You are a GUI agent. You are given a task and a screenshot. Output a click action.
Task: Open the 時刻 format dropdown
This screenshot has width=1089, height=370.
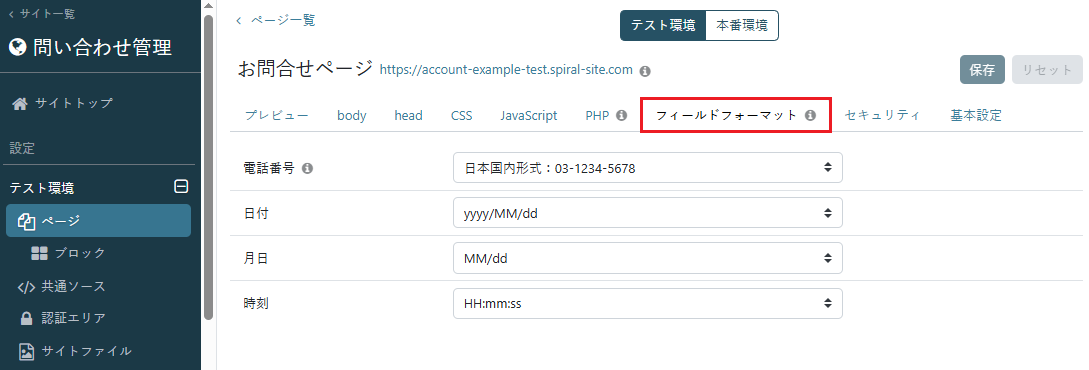pos(647,303)
